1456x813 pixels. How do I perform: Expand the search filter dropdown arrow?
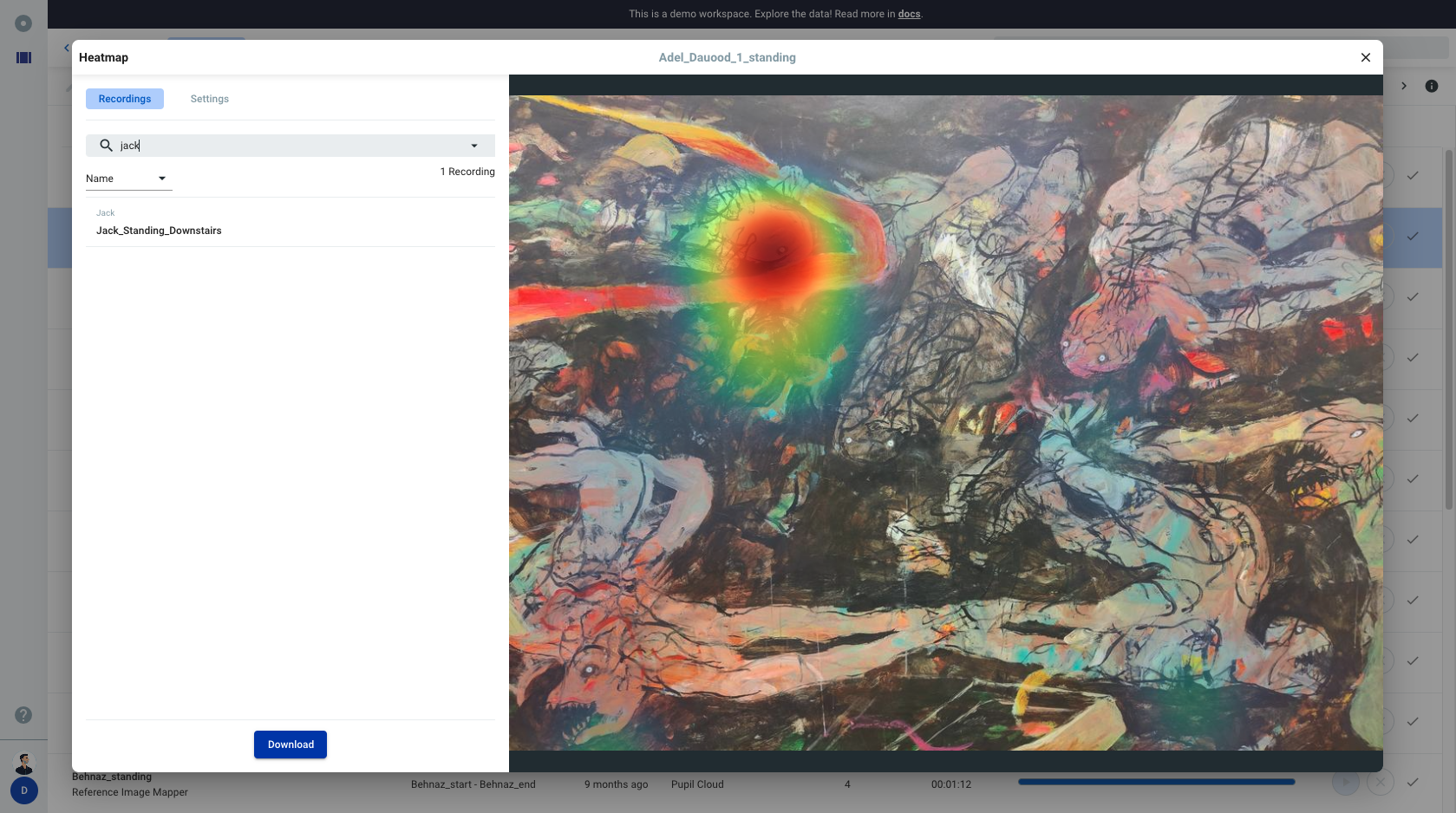point(474,146)
